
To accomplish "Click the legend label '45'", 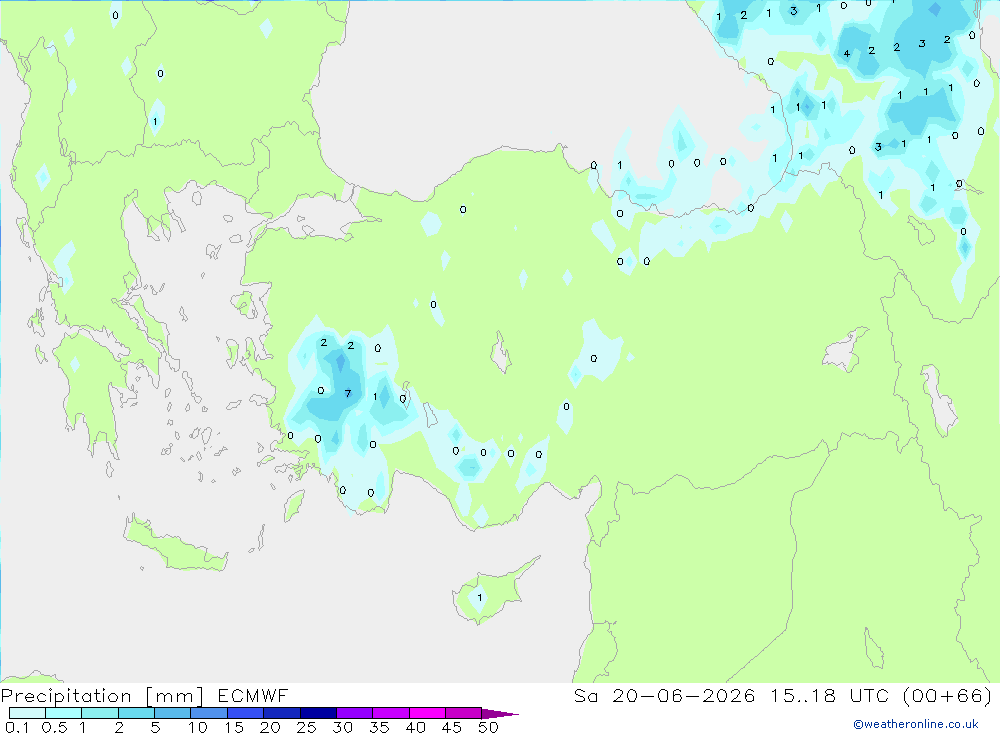I will [x=452, y=727].
